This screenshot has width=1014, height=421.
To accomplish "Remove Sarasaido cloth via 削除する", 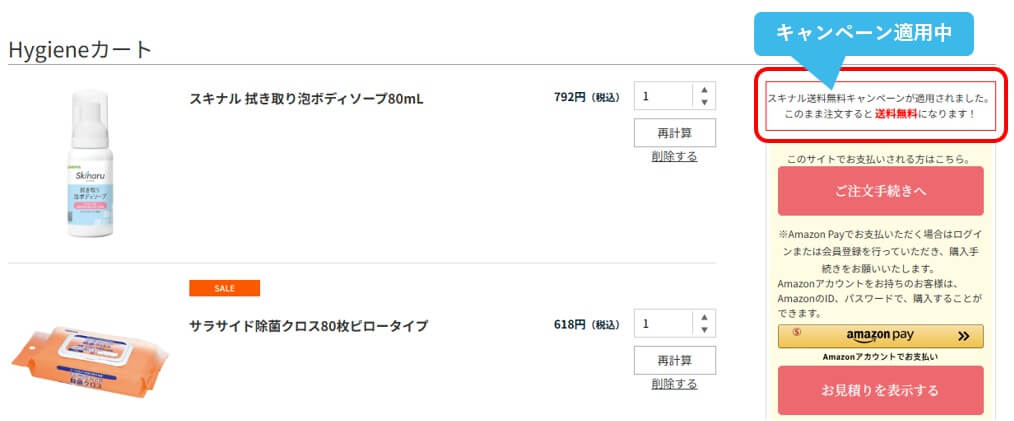I will (x=674, y=383).
